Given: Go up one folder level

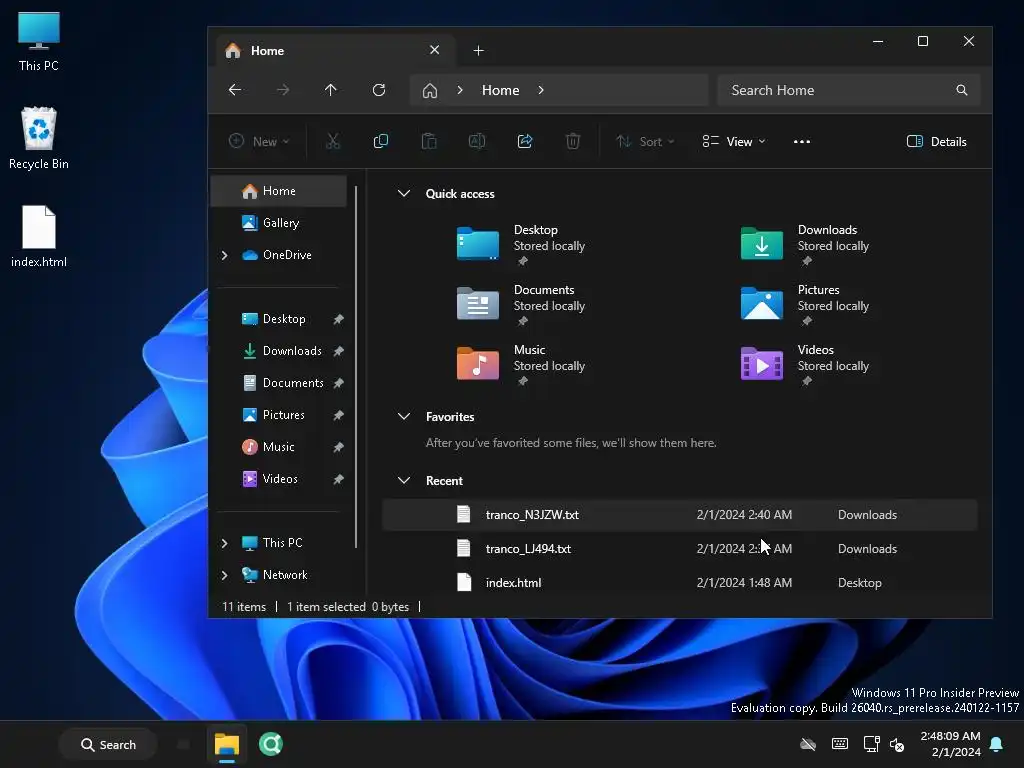Looking at the screenshot, I should pyautogui.click(x=331, y=90).
